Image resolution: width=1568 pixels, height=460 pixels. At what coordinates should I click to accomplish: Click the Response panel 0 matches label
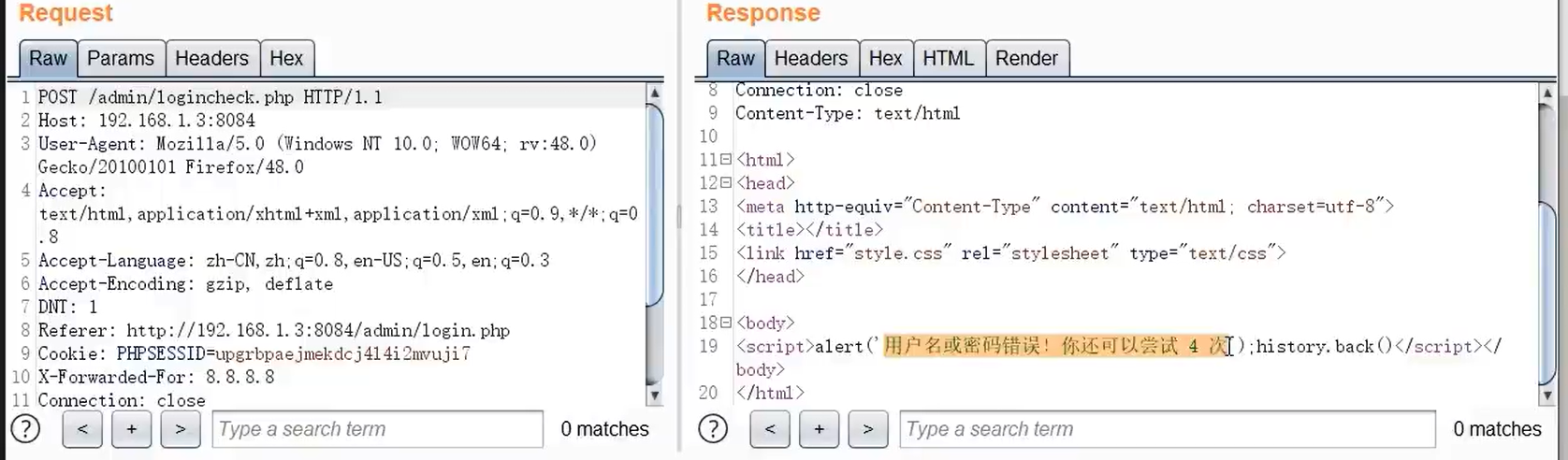(x=1497, y=429)
